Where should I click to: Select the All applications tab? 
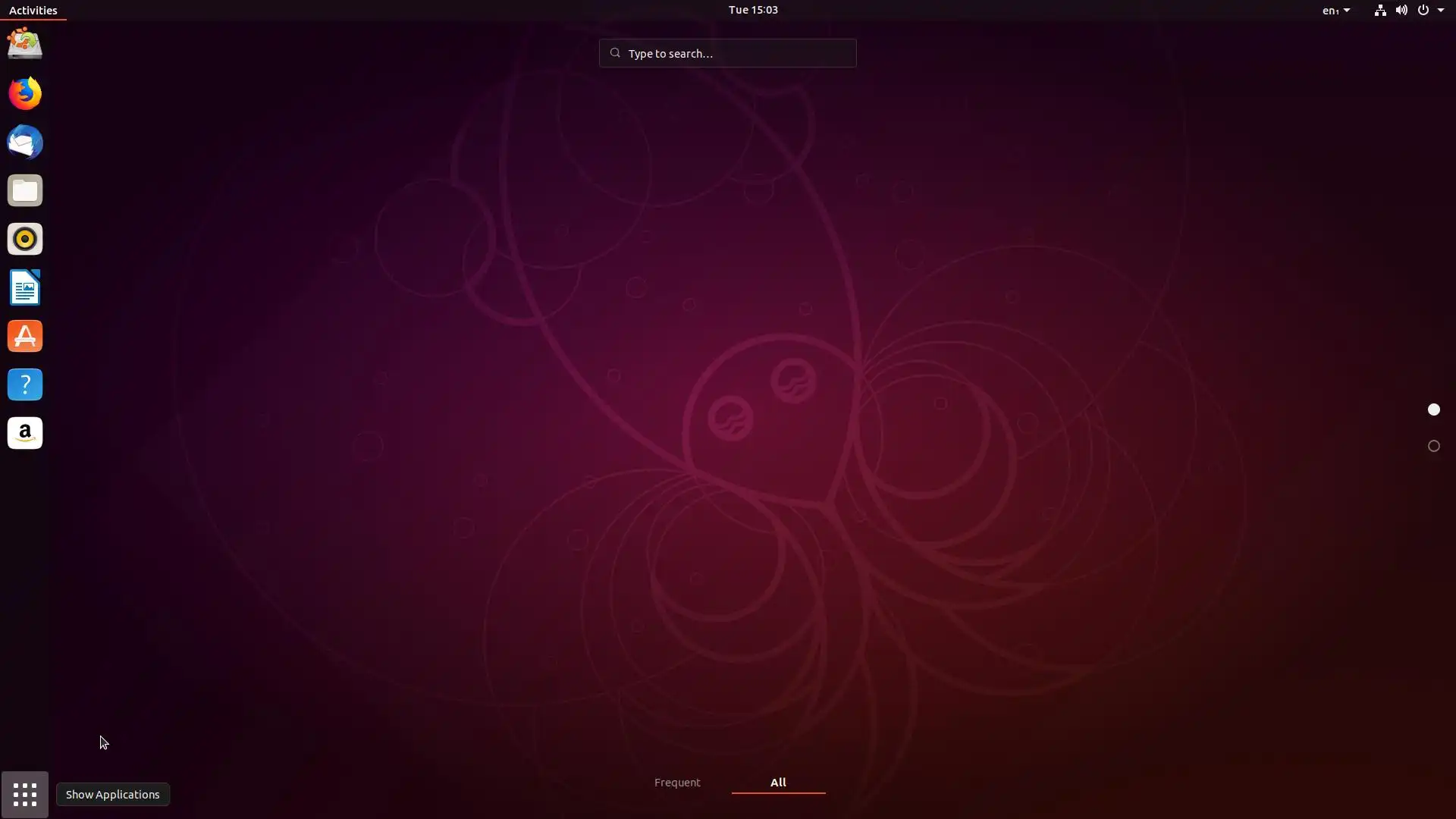(778, 782)
